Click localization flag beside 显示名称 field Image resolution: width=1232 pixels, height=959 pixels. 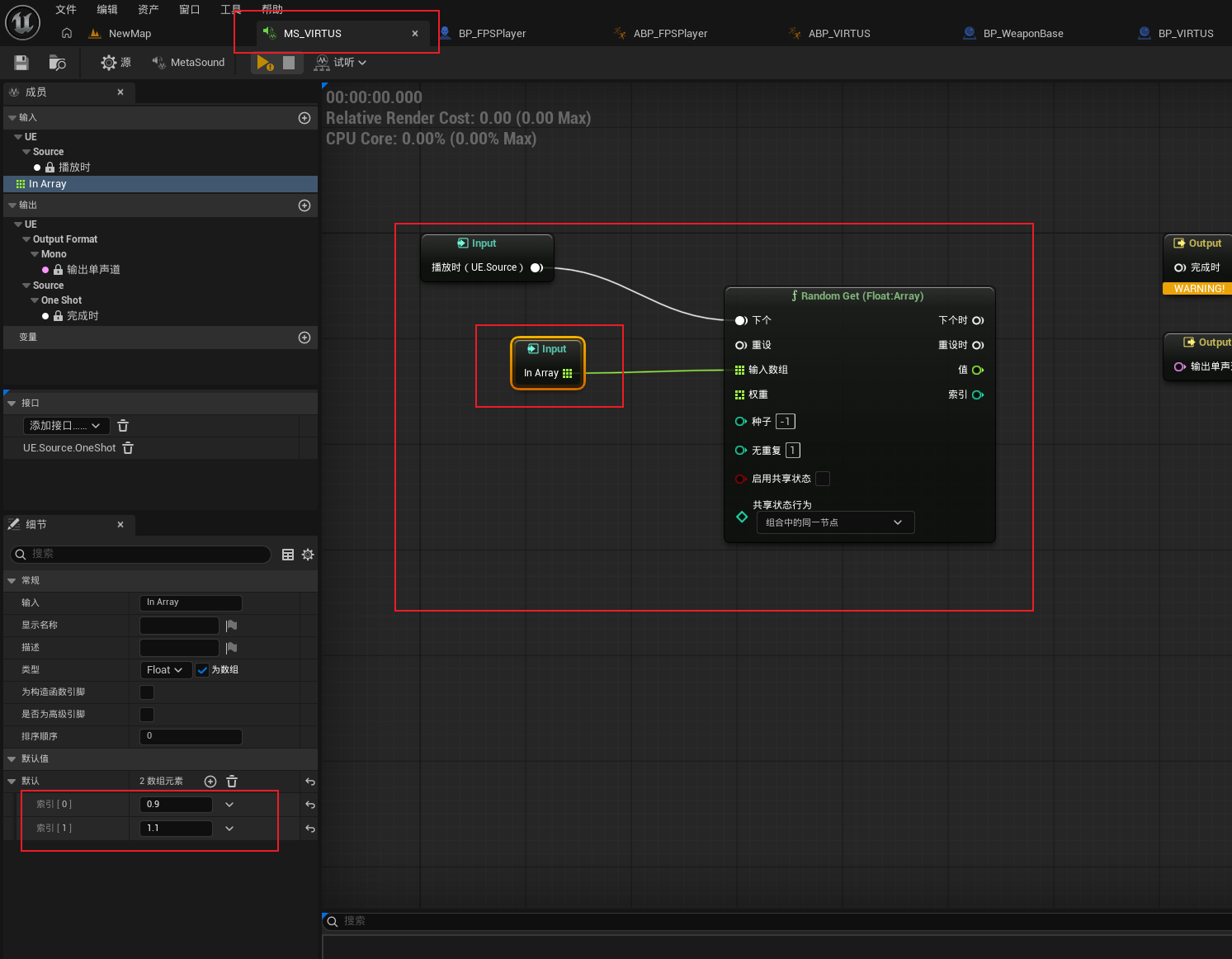(x=232, y=626)
